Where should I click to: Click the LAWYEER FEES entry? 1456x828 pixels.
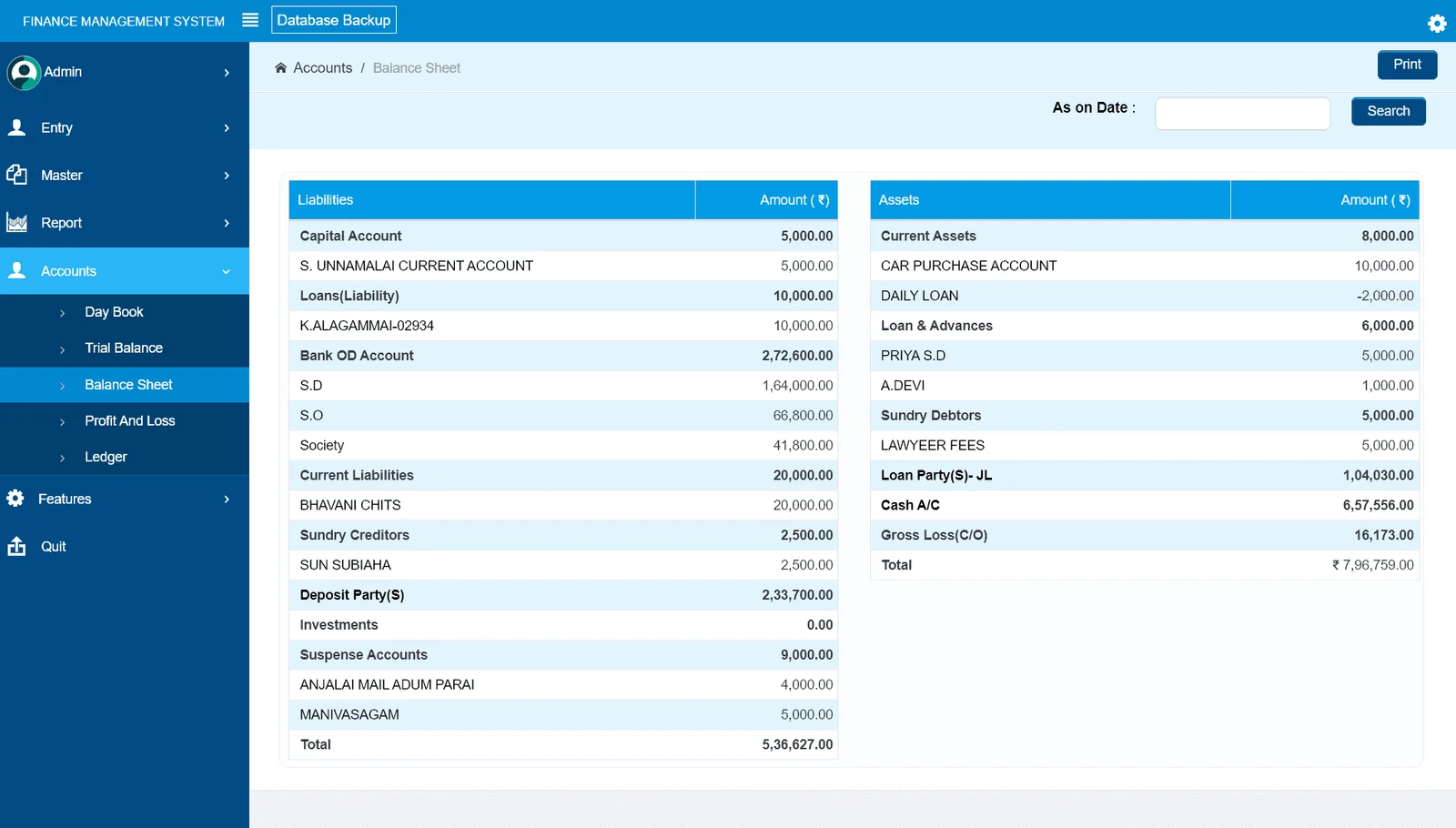[x=933, y=446]
